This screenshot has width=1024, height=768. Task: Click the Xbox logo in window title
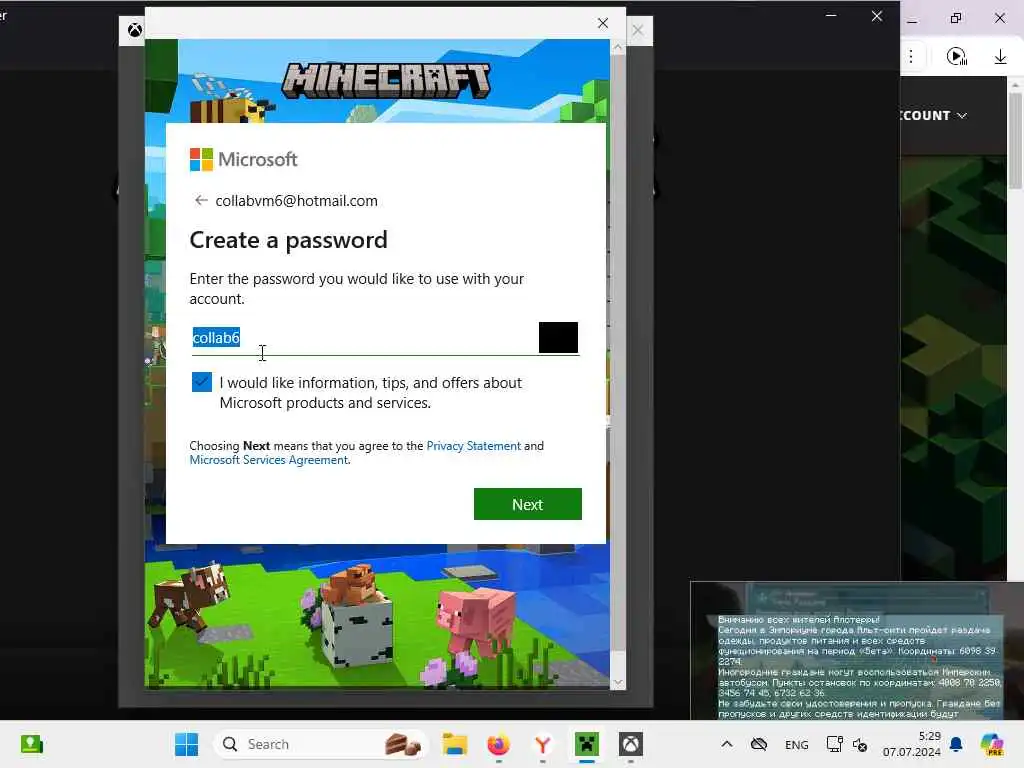pyautogui.click(x=135, y=30)
